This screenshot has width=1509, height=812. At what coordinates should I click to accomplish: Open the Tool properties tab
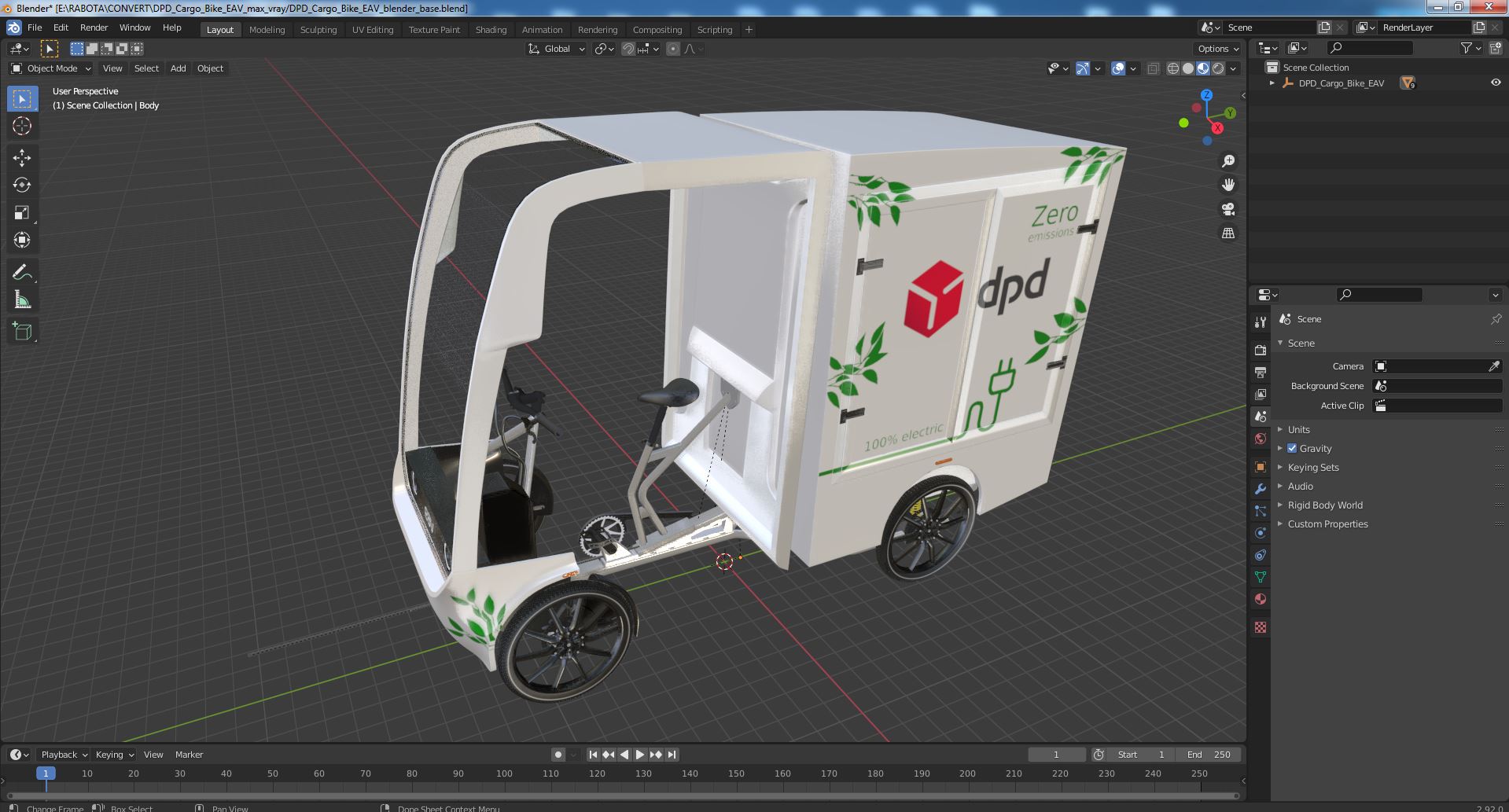pos(1261,321)
